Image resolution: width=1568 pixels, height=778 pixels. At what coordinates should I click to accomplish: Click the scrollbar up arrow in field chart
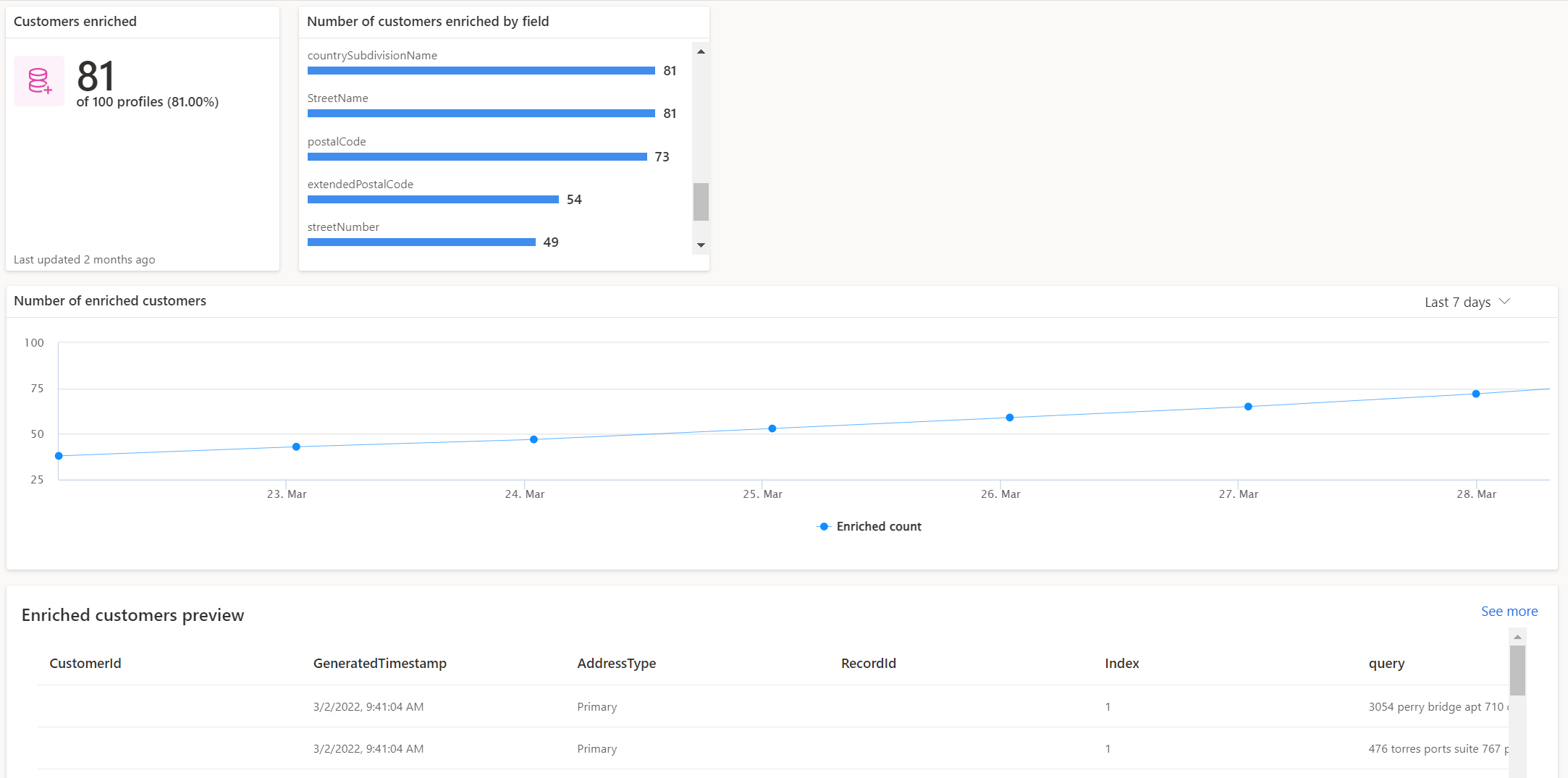coord(700,51)
